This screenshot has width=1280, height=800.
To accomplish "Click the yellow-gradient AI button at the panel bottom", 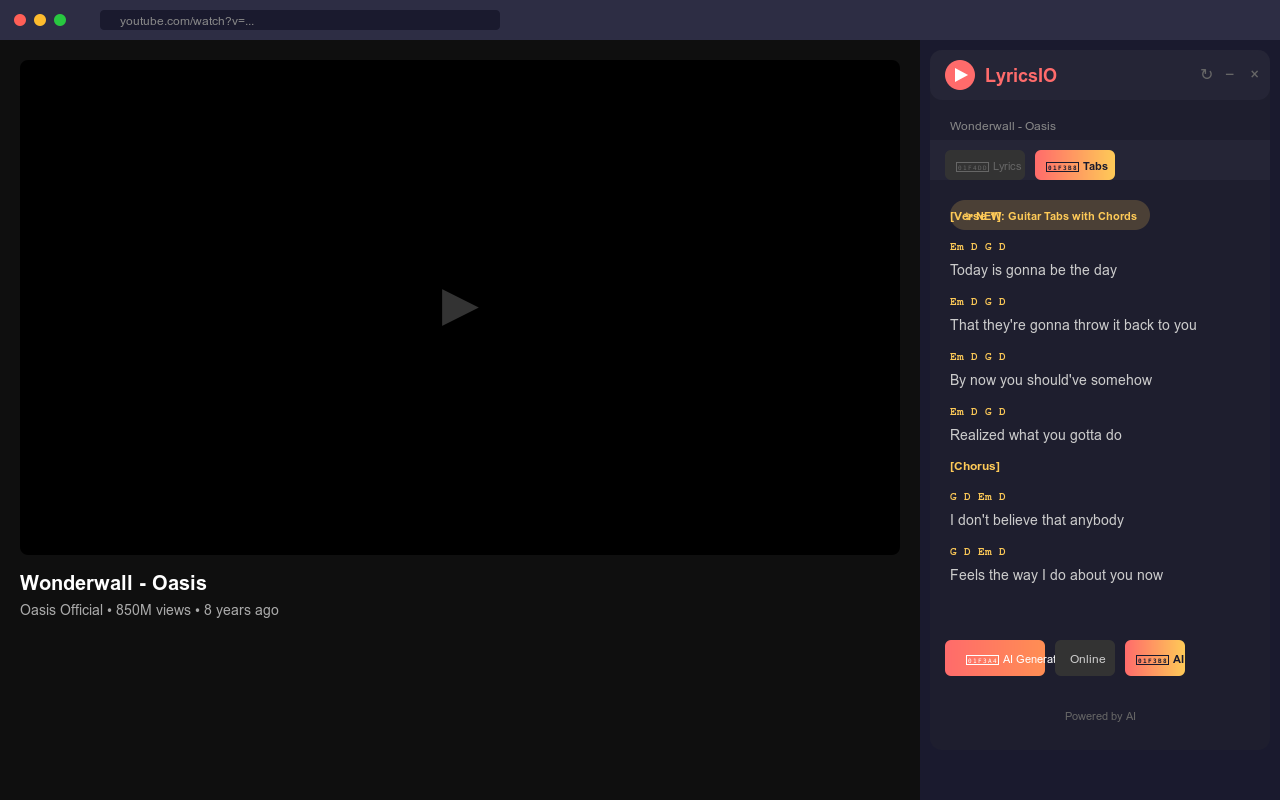I will [1155, 658].
